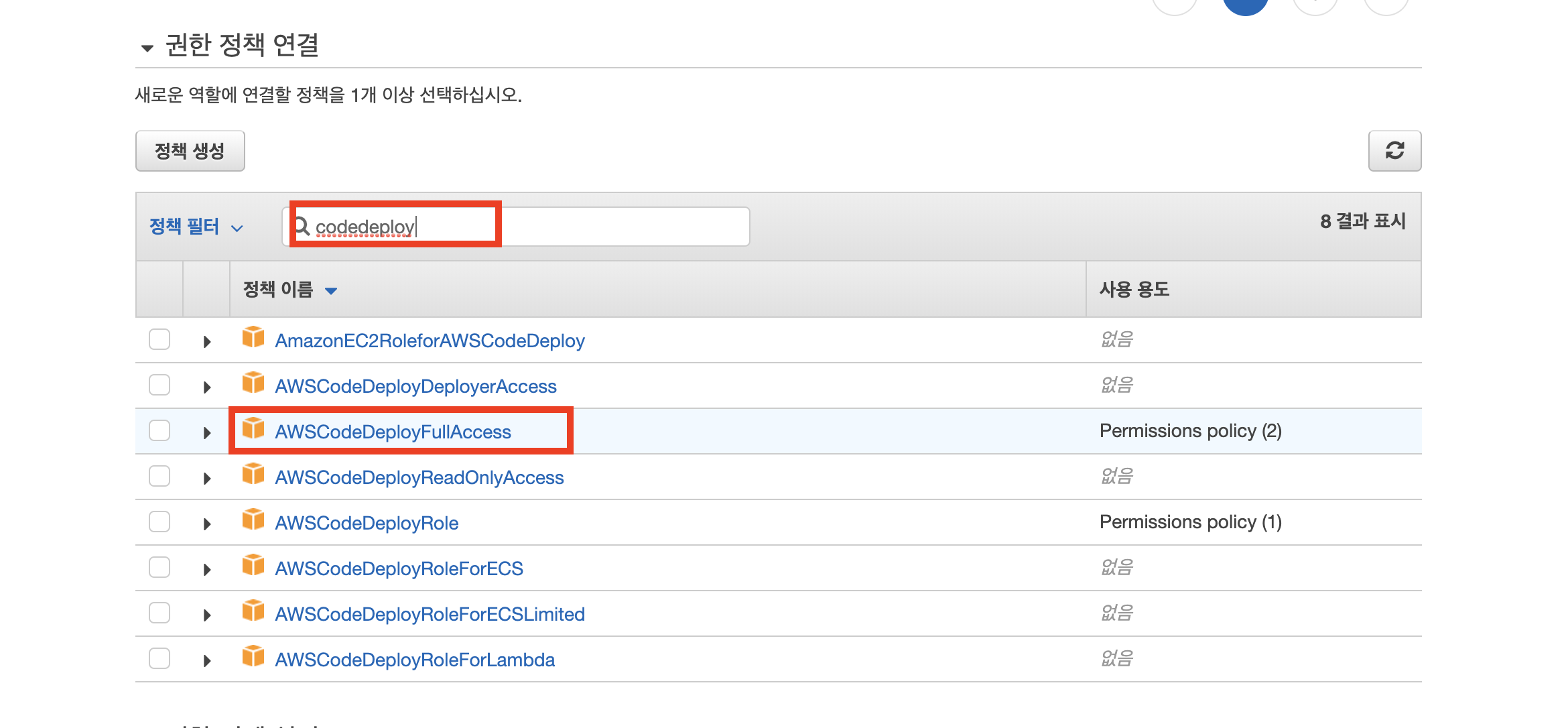Expand AmazonEC2RoleforAWSCodeDeploy row details arrow
The width and height of the screenshot is (1568, 728).
(x=207, y=342)
